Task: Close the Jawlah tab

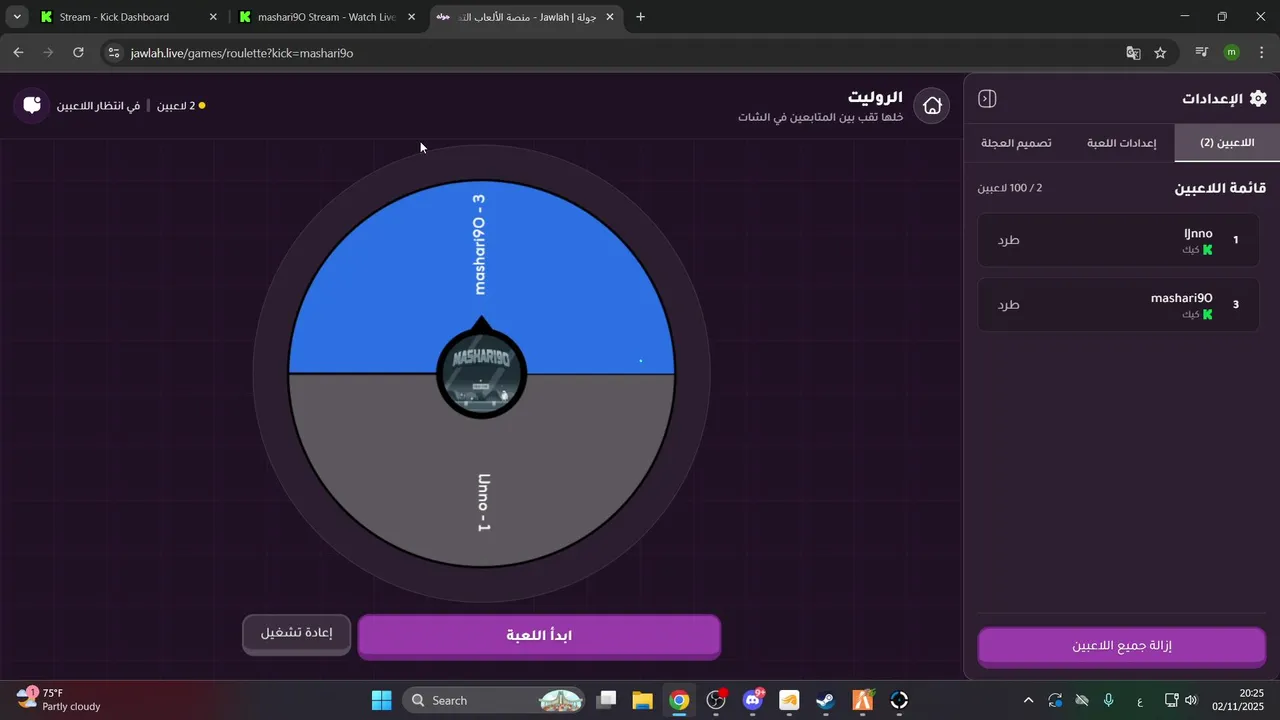Action: pos(609,17)
